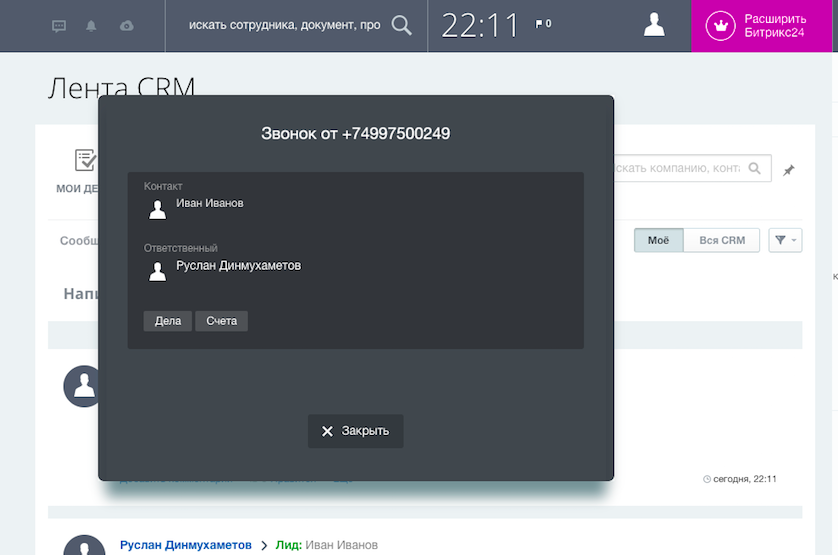Open the Дела tab in call card

click(x=167, y=321)
